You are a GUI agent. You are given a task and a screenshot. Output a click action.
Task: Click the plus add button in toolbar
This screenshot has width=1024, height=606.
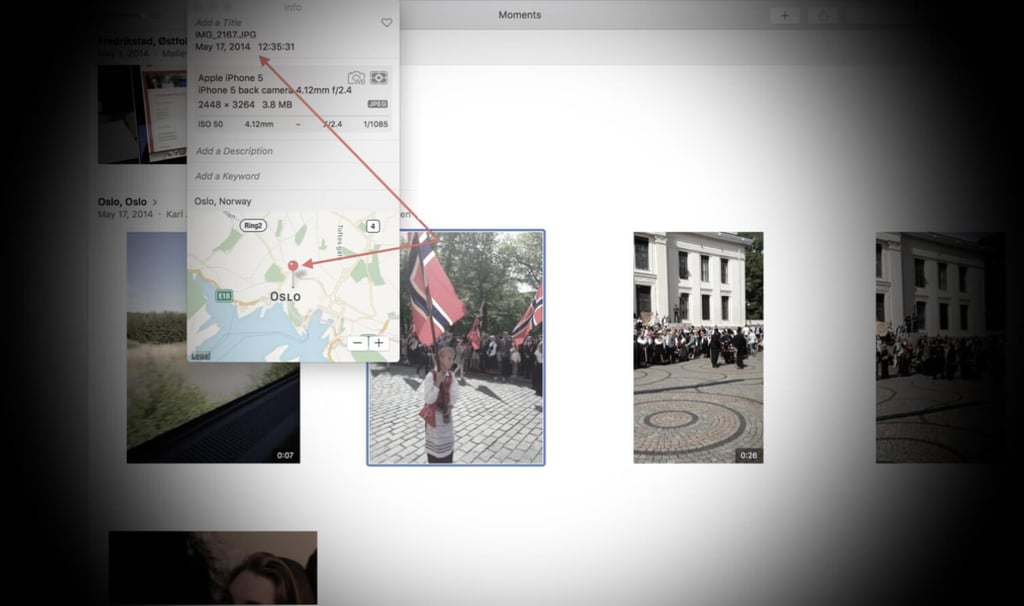[x=785, y=16]
